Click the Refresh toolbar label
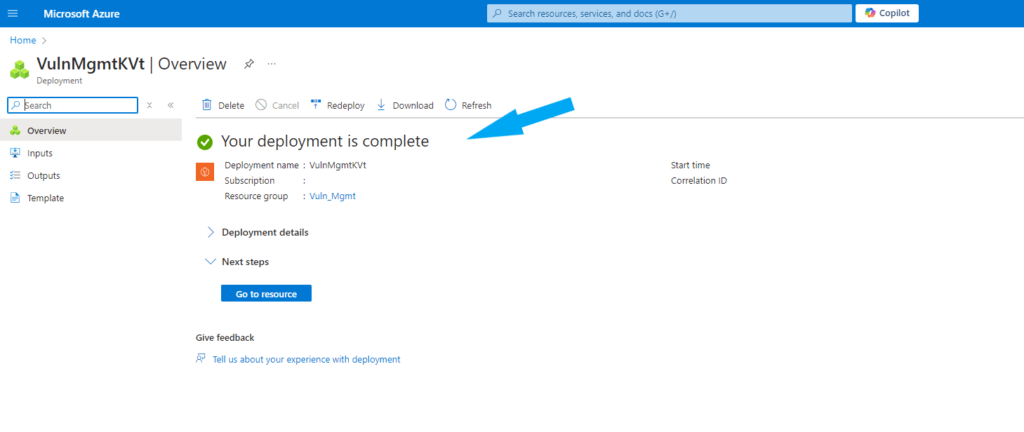This screenshot has width=1024, height=432. point(477,106)
